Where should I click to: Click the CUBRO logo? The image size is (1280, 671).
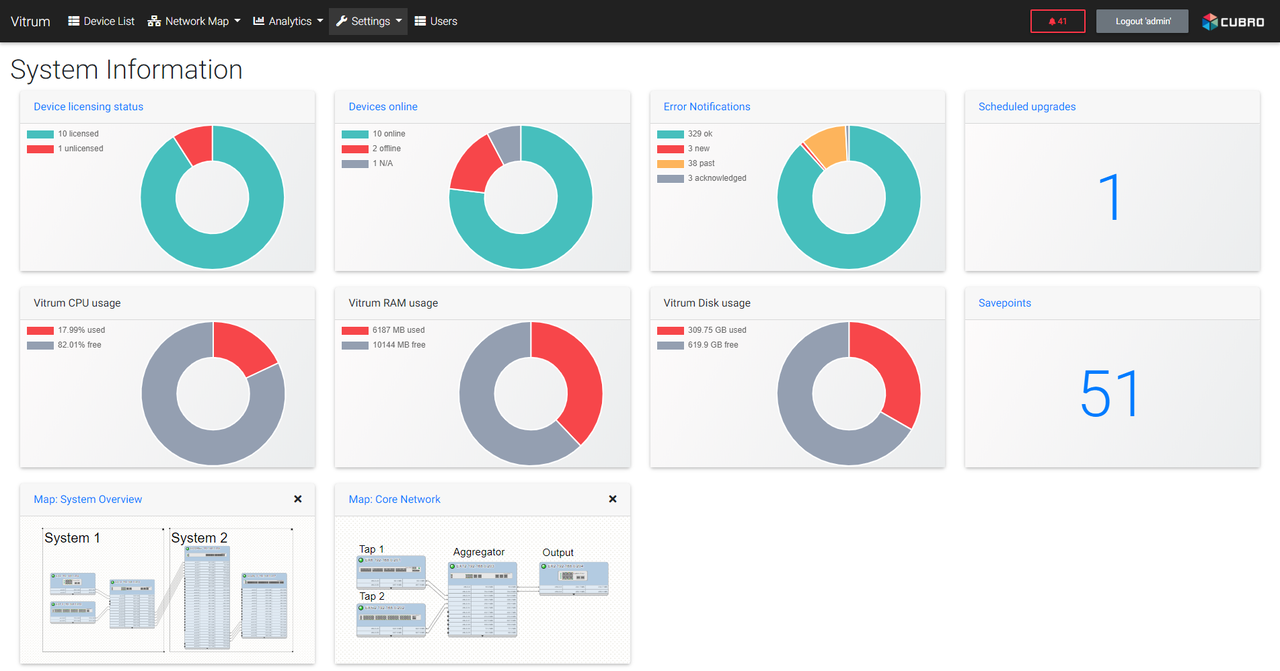click(1233, 21)
